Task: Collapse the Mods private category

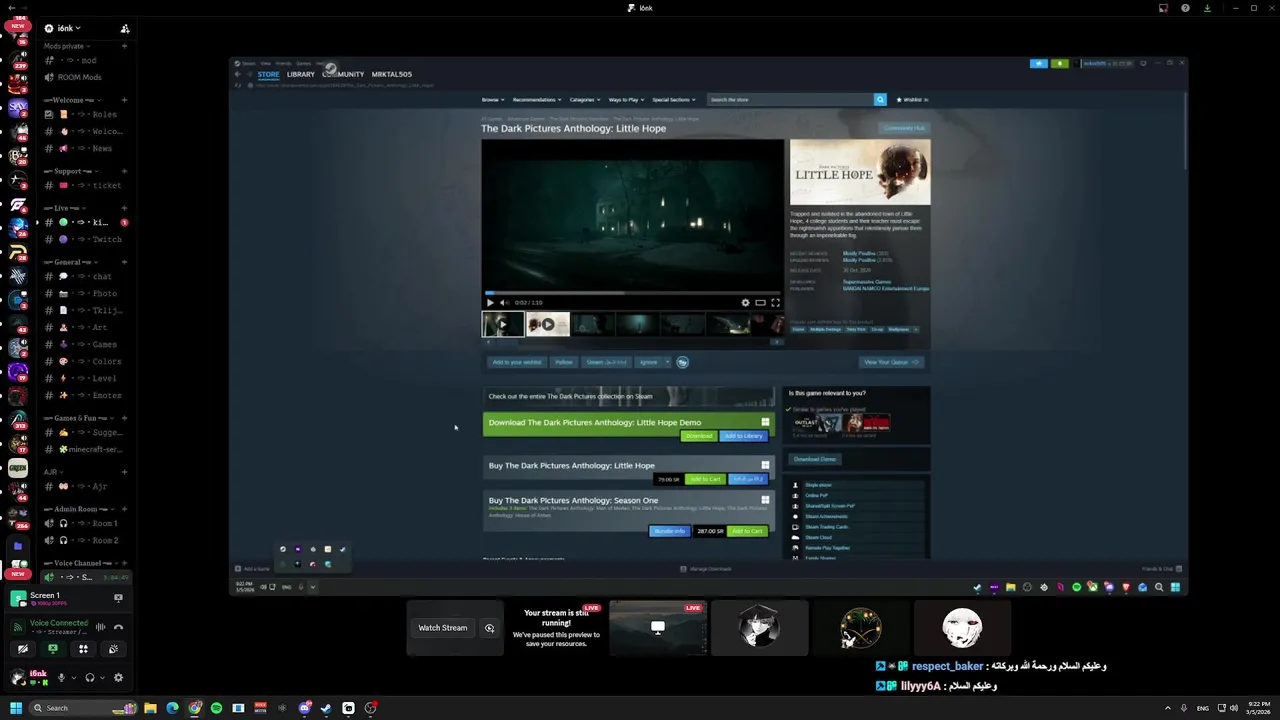Action: (x=66, y=46)
